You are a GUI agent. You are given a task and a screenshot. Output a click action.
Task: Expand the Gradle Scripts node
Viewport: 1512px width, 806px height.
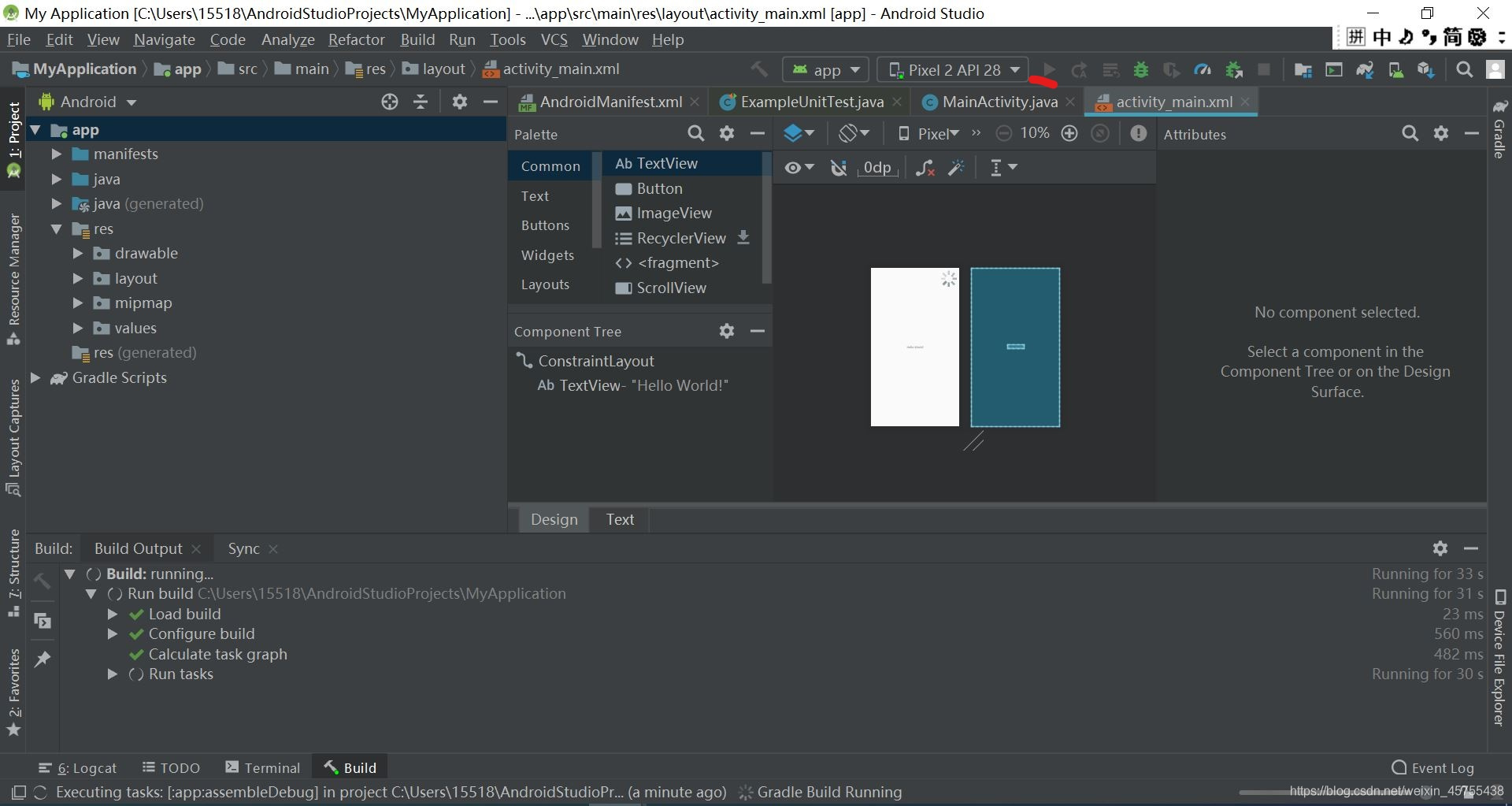[x=35, y=378]
